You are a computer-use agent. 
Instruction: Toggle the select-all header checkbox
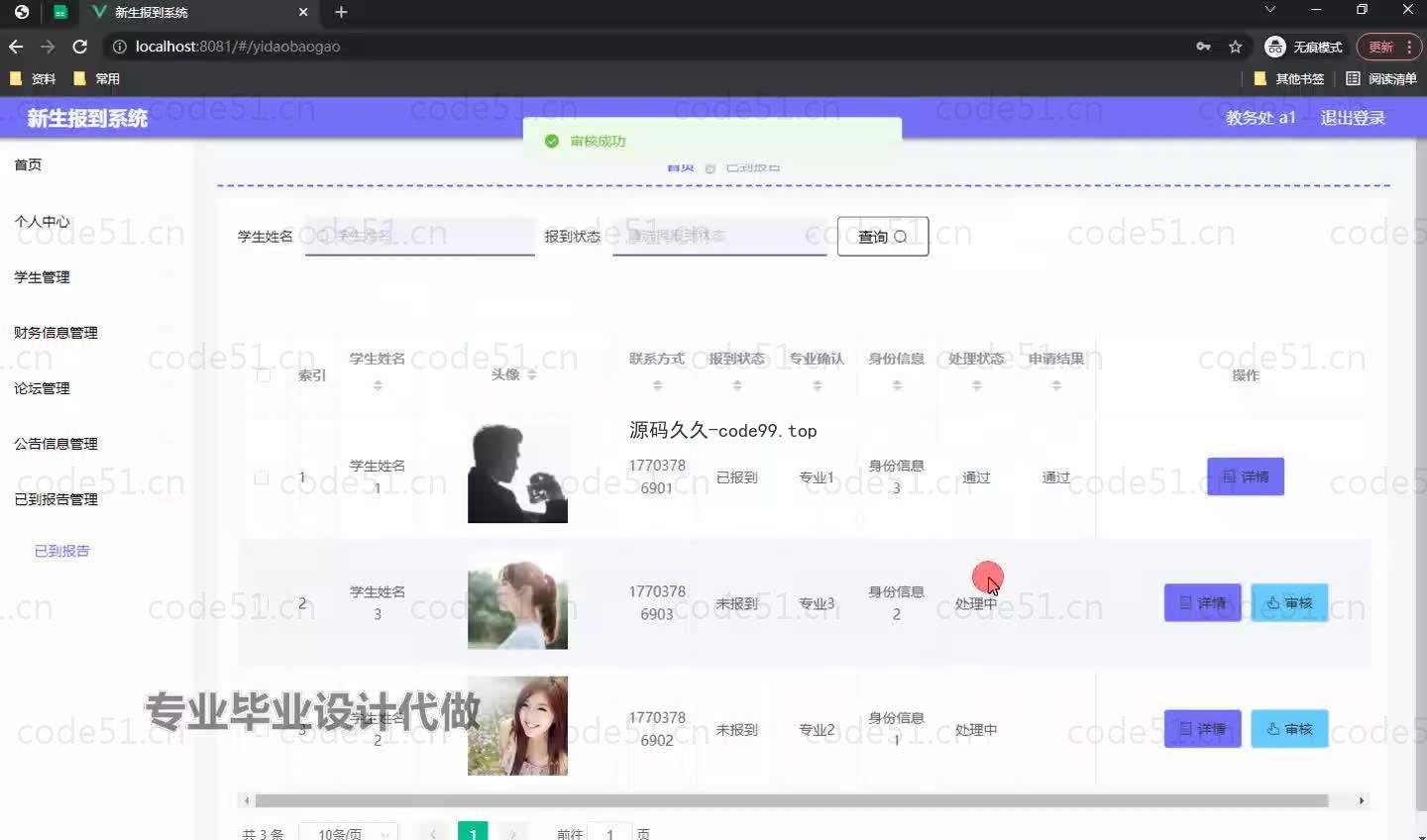[x=263, y=374]
